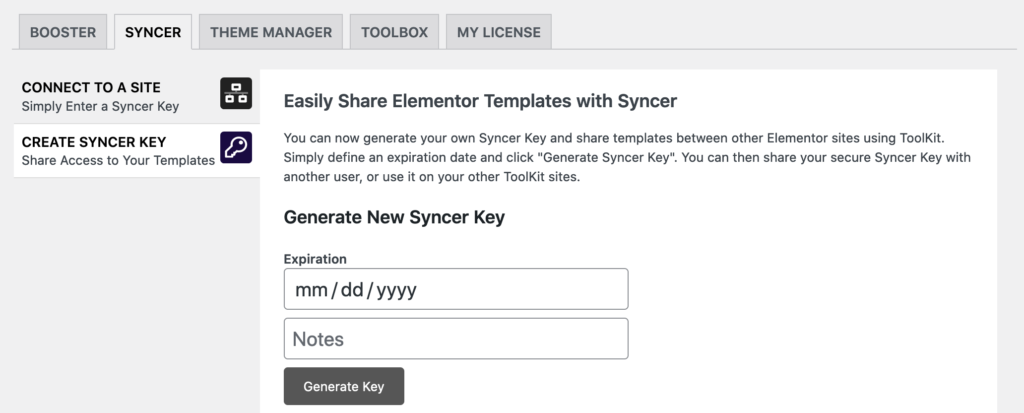Choose the Connect to a Site title
This screenshot has width=1024, height=413.
pyautogui.click(x=91, y=88)
